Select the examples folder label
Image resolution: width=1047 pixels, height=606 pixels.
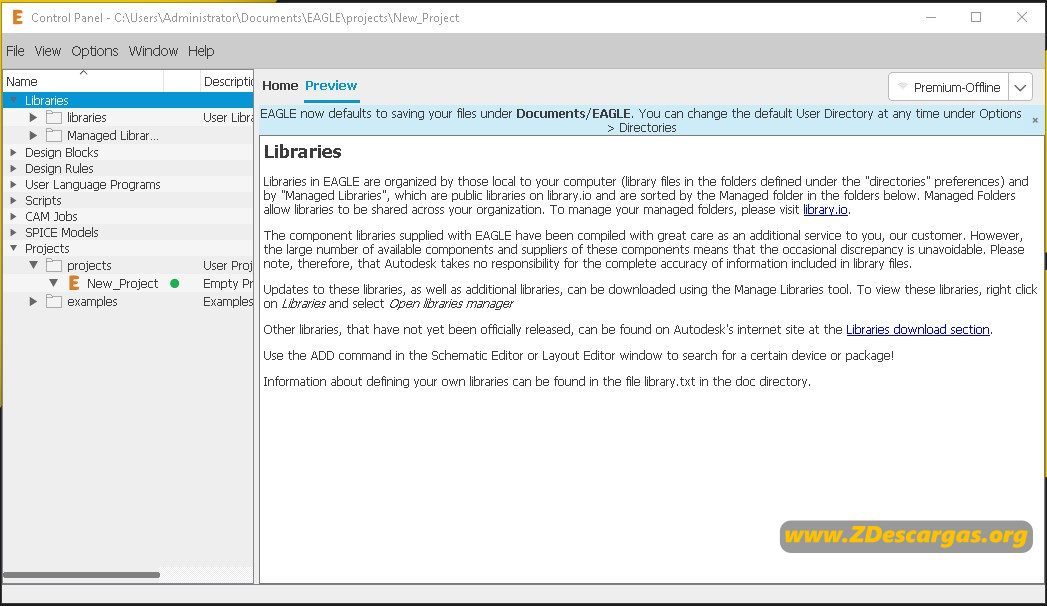pos(92,302)
